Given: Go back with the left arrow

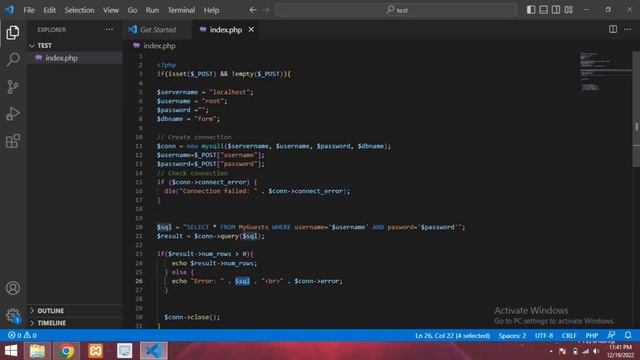Looking at the screenshot, I should click(253, 10).
